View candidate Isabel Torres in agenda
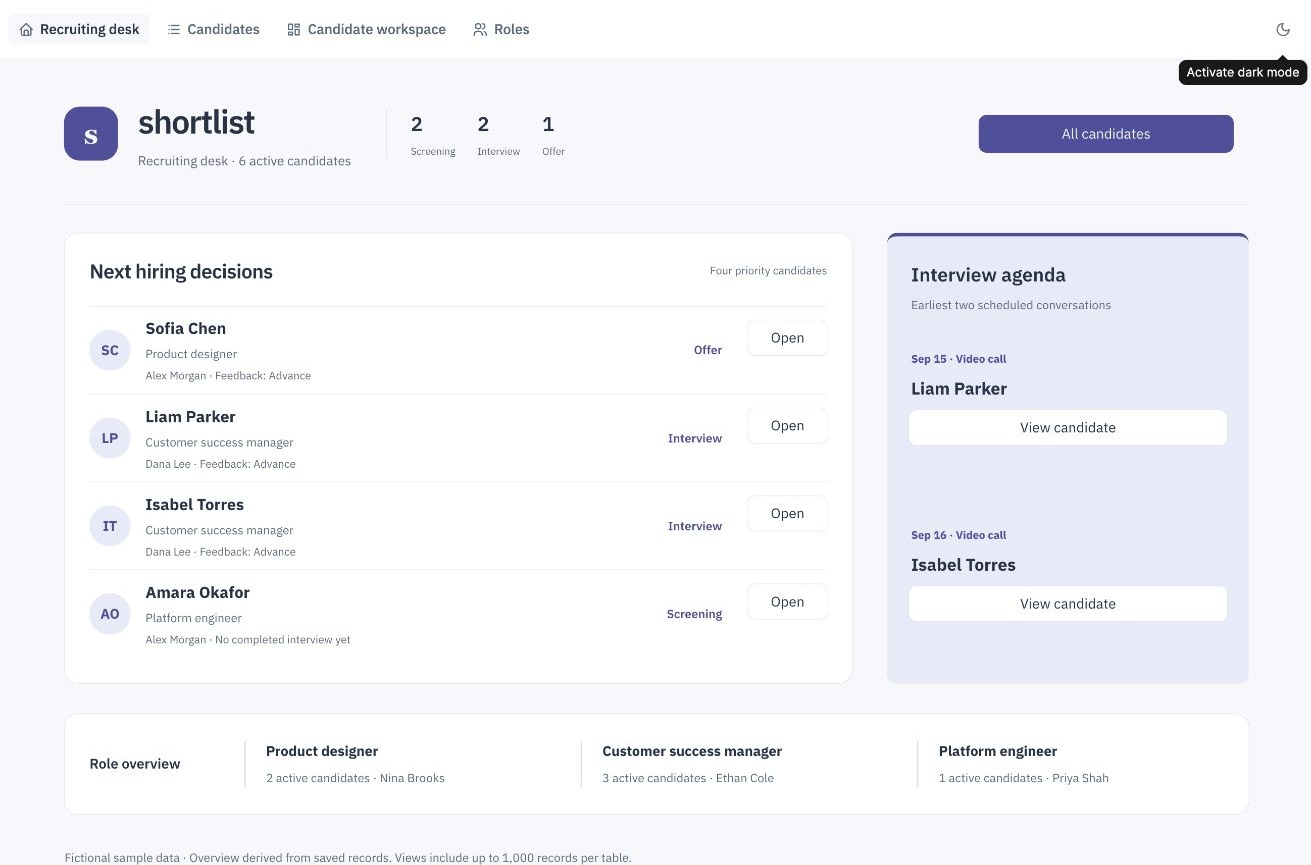The height and width of the screenshot is (865, 1311). click(x=1068, y=603)
